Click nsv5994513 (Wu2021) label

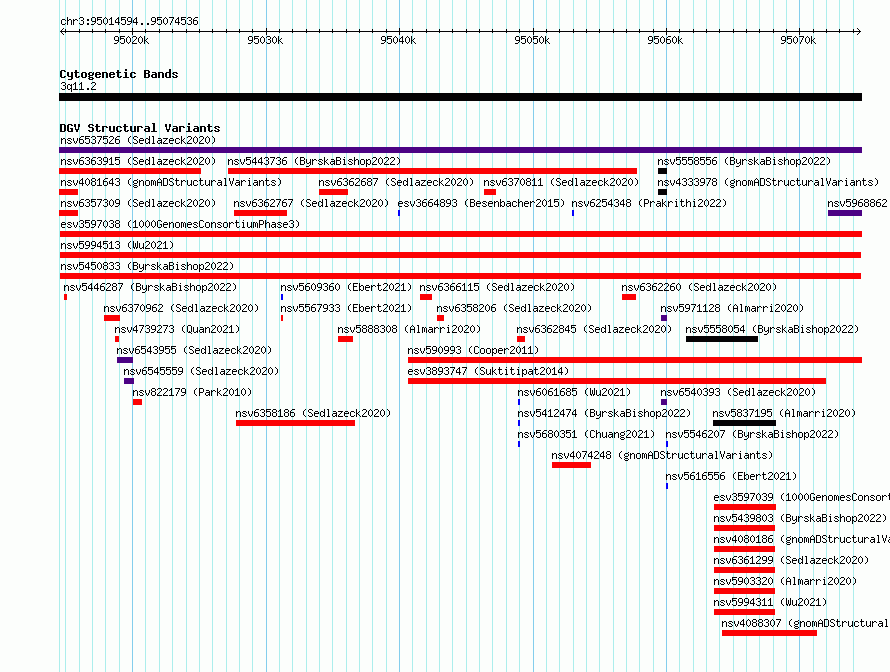[x=117, y=245]
